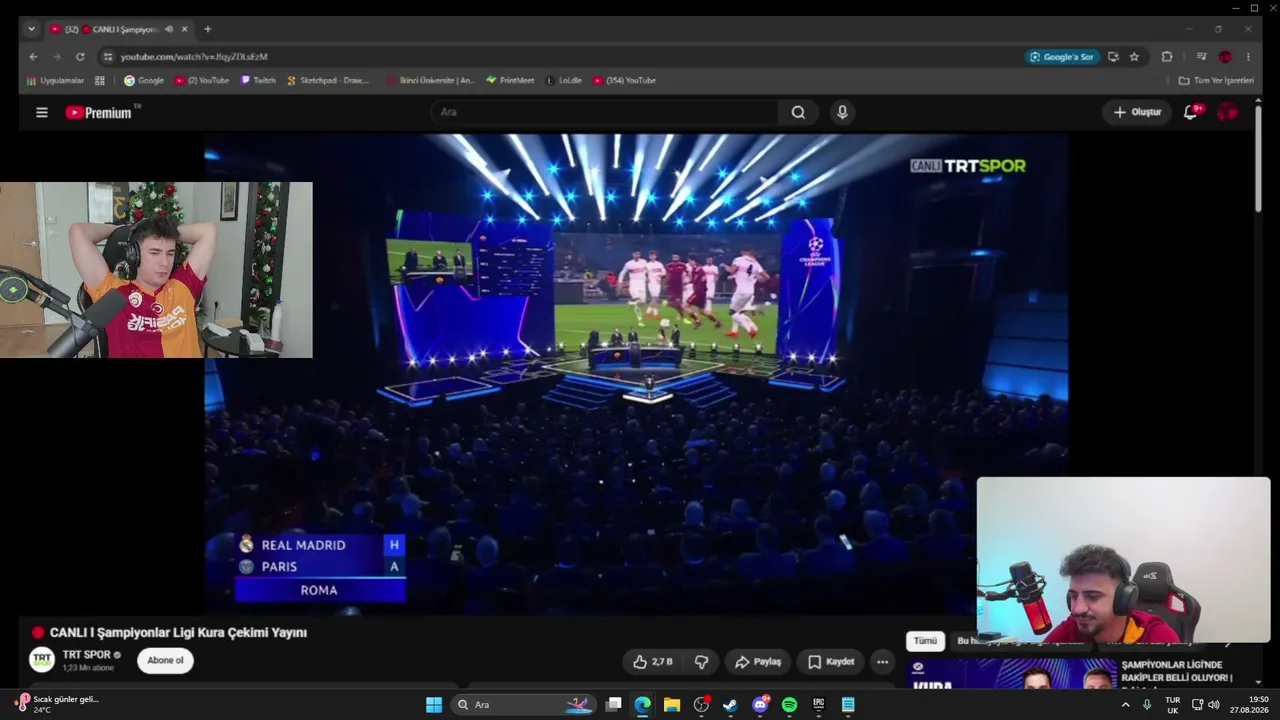Open Spotify from the taskbar

pyautogui.click(x=789, y=705)
